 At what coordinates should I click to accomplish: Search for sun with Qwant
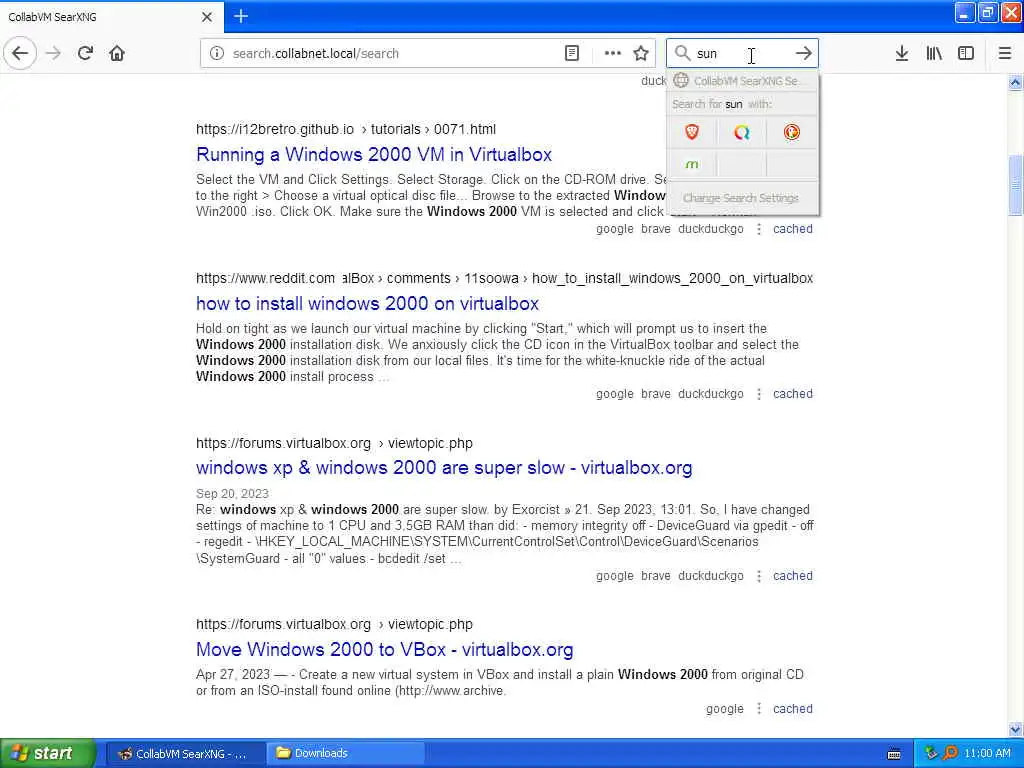[x=741, y=133]
